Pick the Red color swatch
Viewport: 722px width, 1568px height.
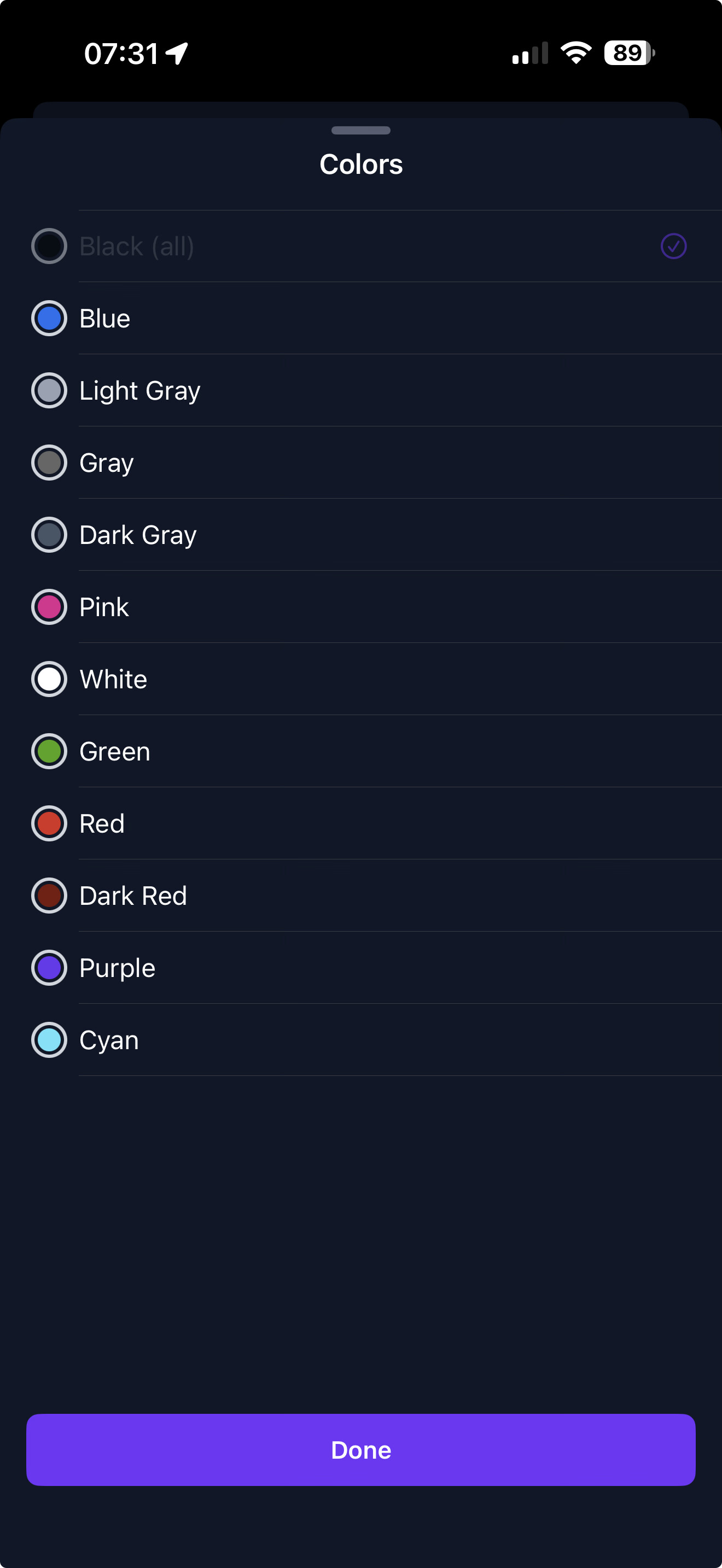tap(49, 823)
